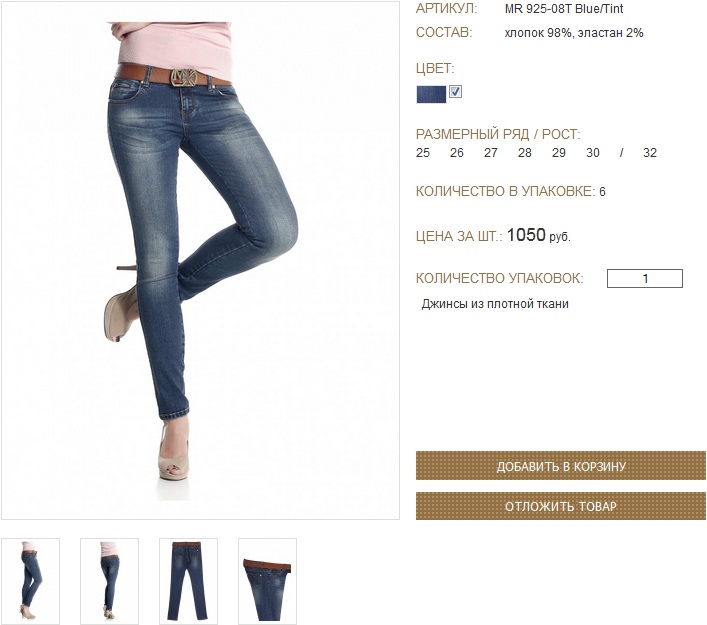Click the package quantity input field
Image resolution: width=707 pixels, height=625 pixels.
point(645,278)
